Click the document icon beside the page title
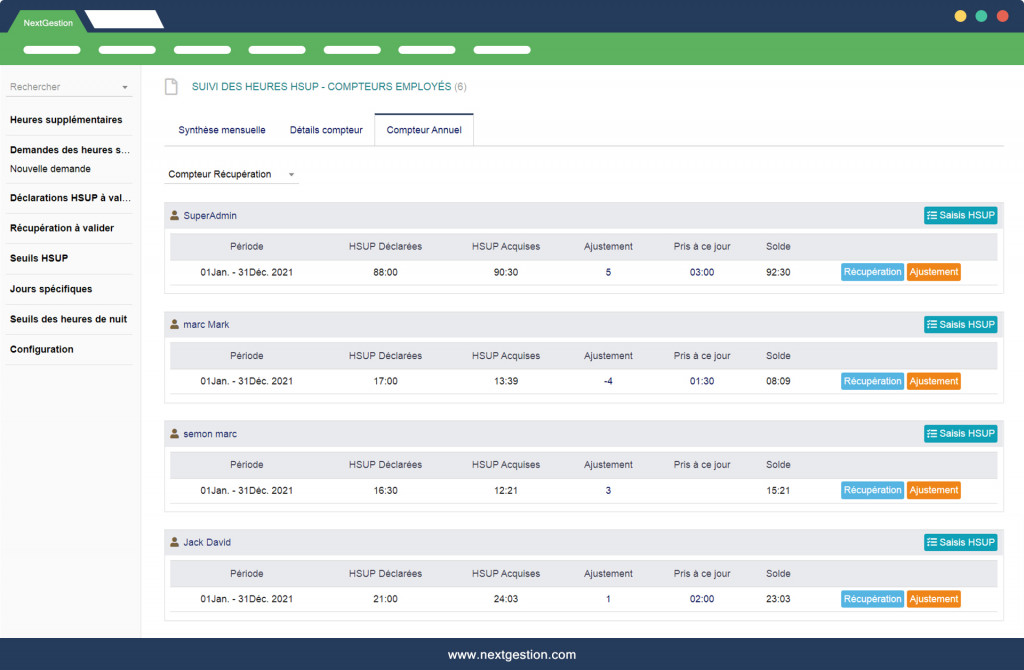Screen dimensions: 1024x670 (x=171, y=87)
